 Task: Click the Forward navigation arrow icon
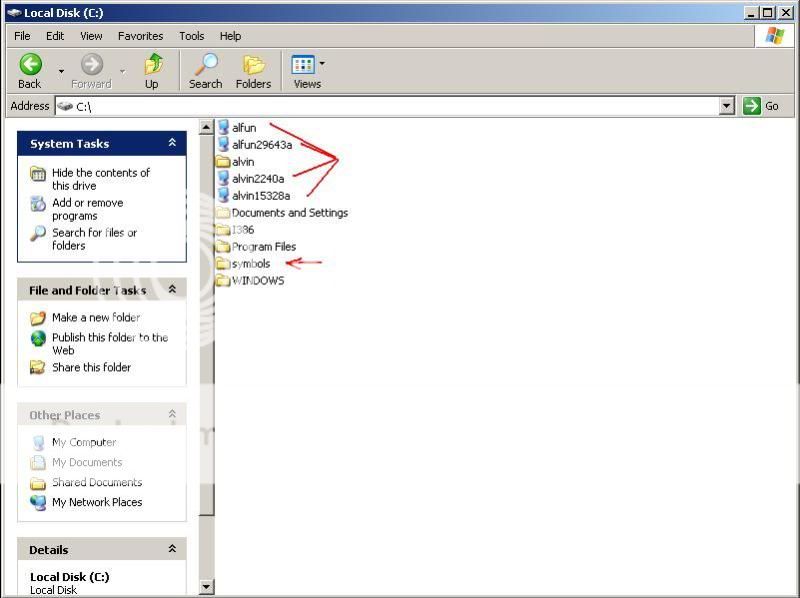(92, 65)
